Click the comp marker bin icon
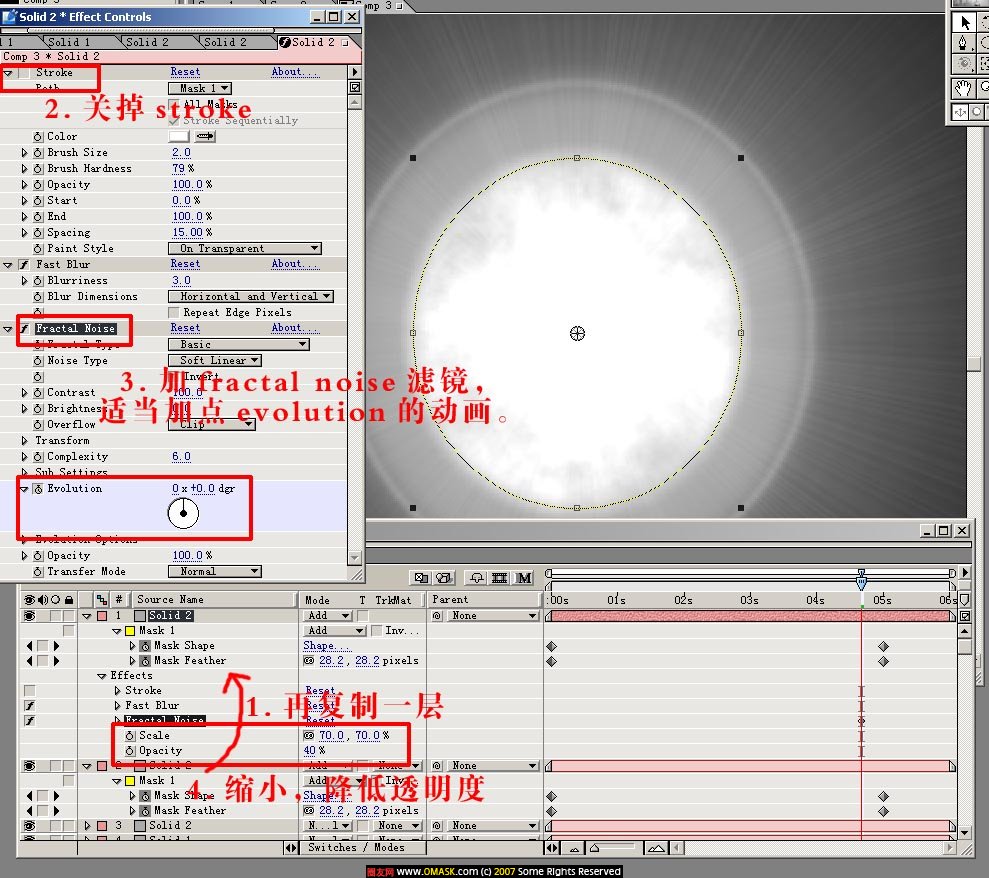This screenshot has height=878, width=989. [964, 599]
